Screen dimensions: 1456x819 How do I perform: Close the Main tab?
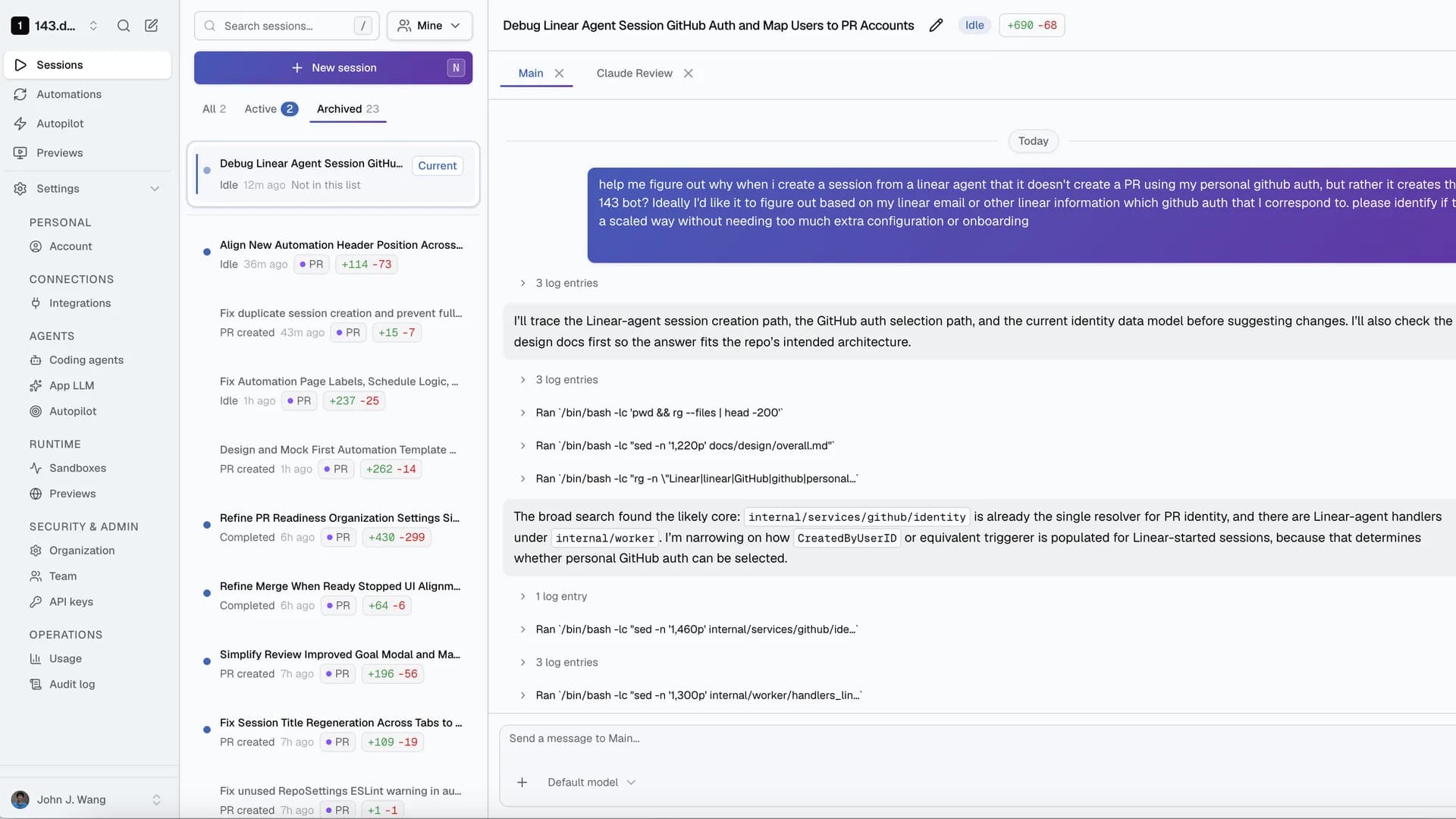click(x=559, y=74)
